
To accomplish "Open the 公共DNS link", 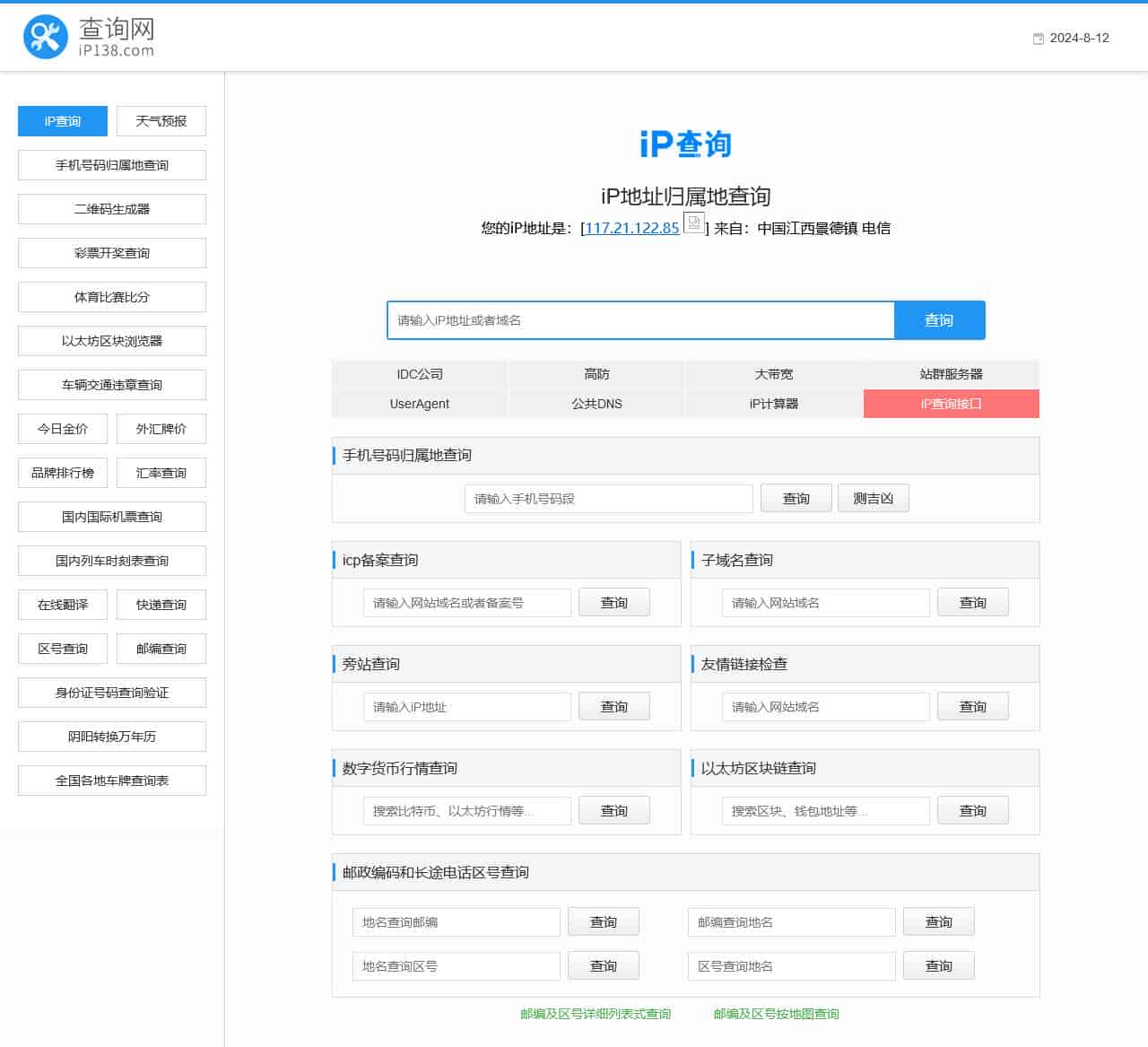I will pos(596,404).
